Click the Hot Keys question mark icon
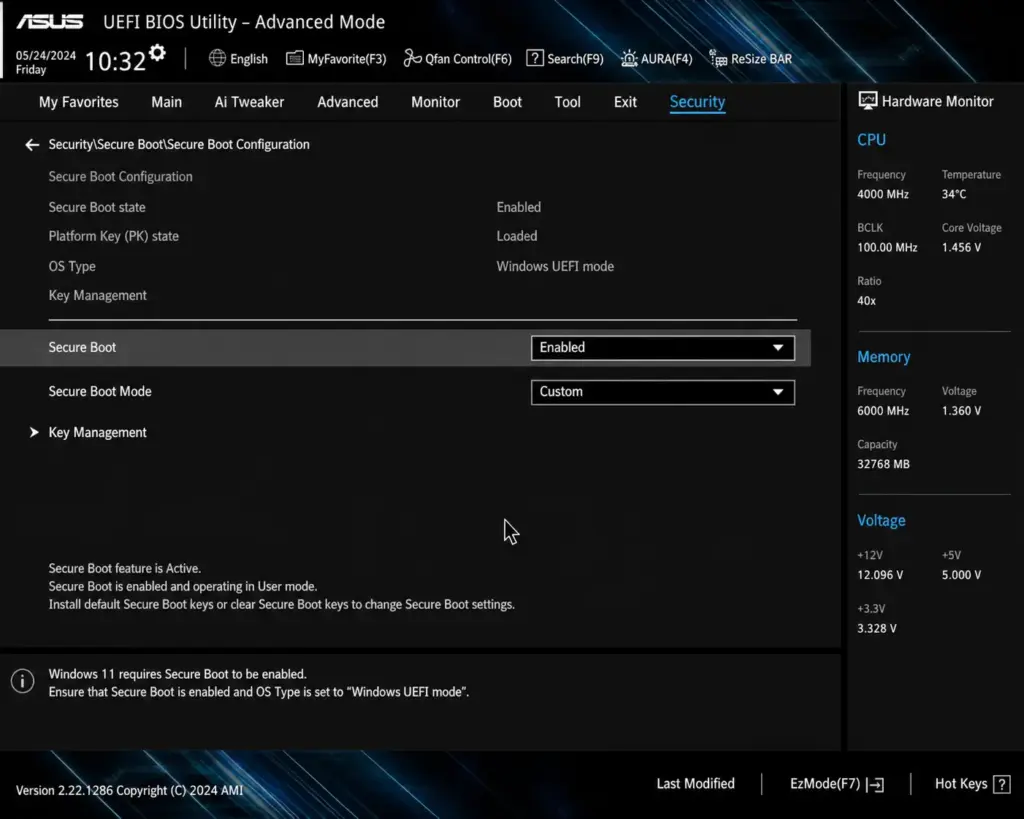This screenshot has height=819, width=1024. pyautogui.click(x=1002, y=784)
